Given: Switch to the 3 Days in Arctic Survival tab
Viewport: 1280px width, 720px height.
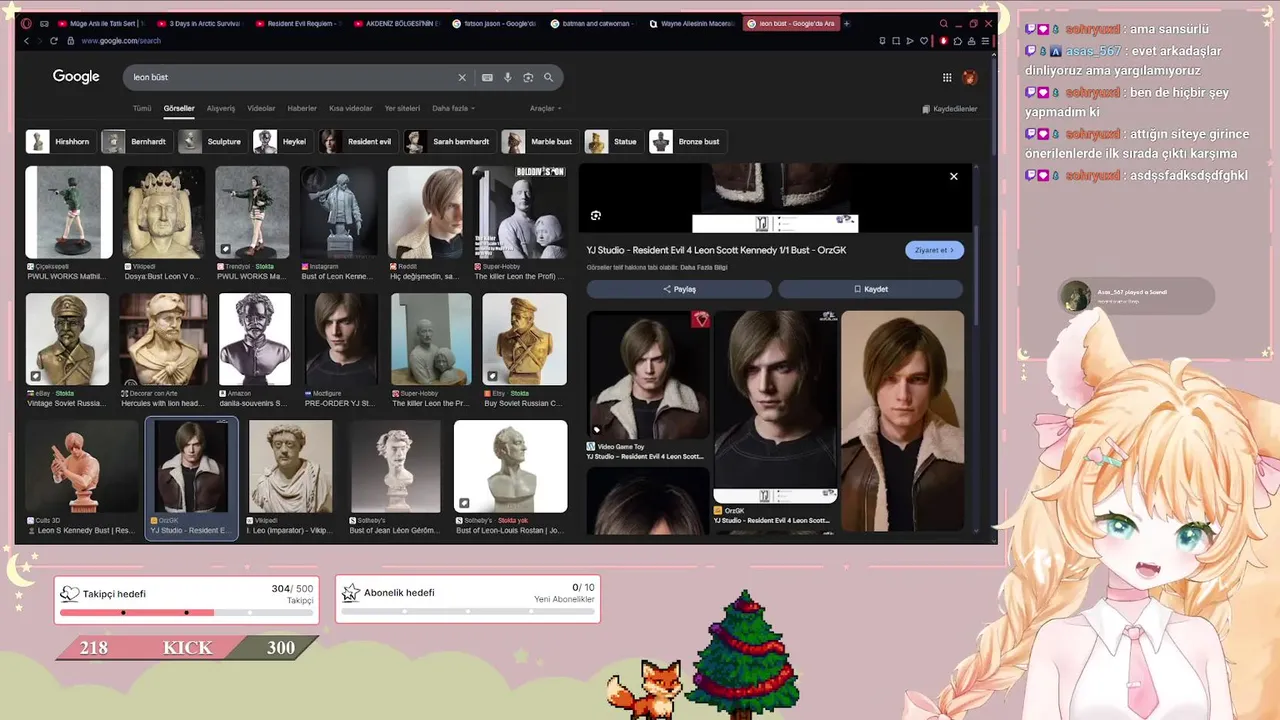Looking at the screenshot, I should 201,23.
